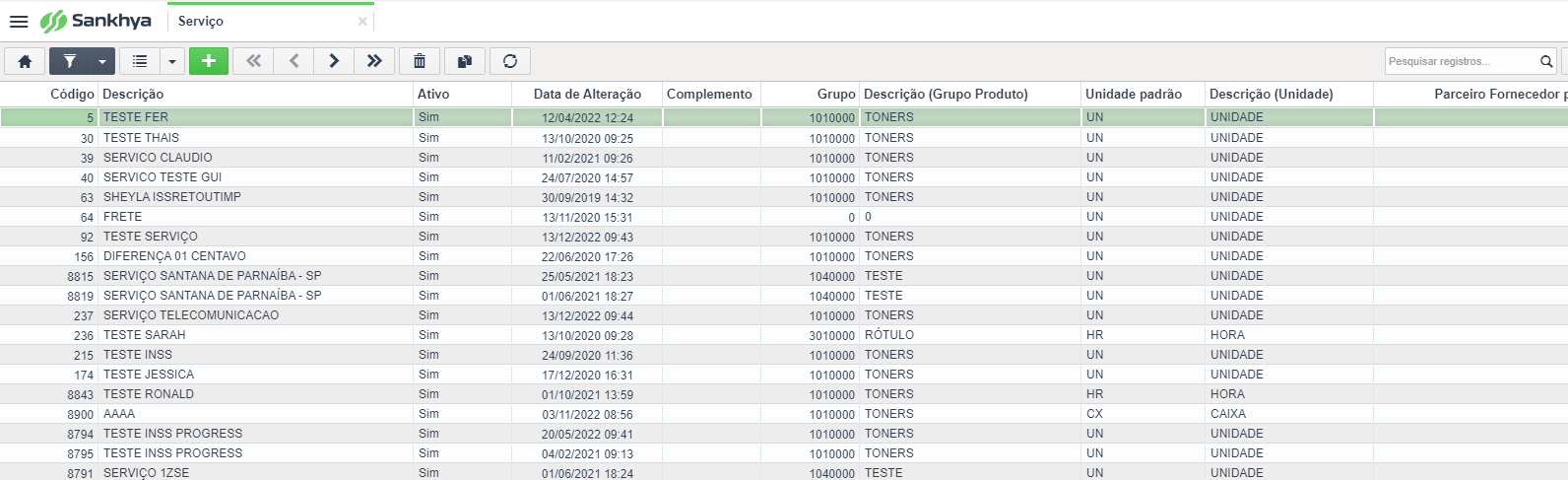
Task: Click the RÓTULO group description cell
Action: point(970,335)
